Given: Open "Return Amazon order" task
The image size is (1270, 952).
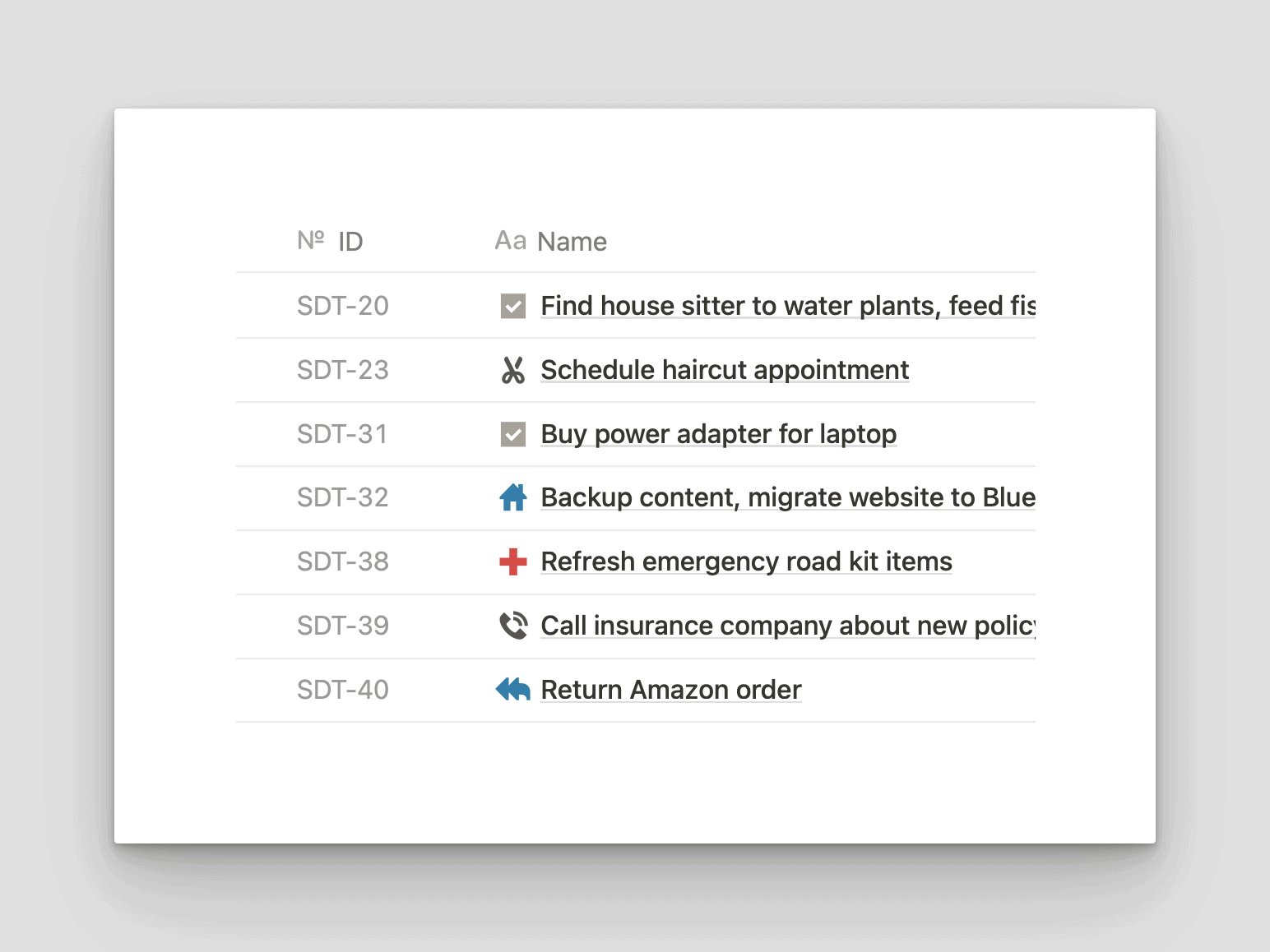Looking at the screenshot, I should pos(670,690).
